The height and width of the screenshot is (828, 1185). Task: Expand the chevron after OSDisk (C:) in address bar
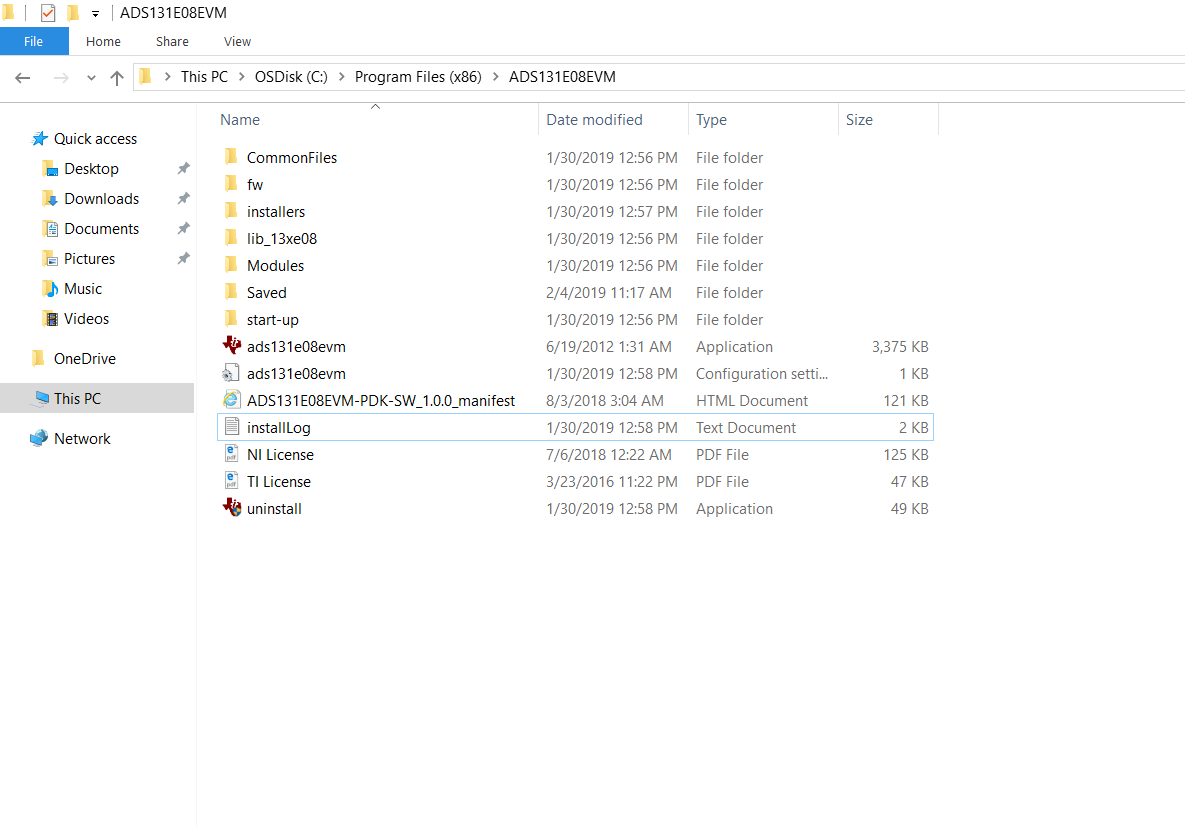coord(342,77)
